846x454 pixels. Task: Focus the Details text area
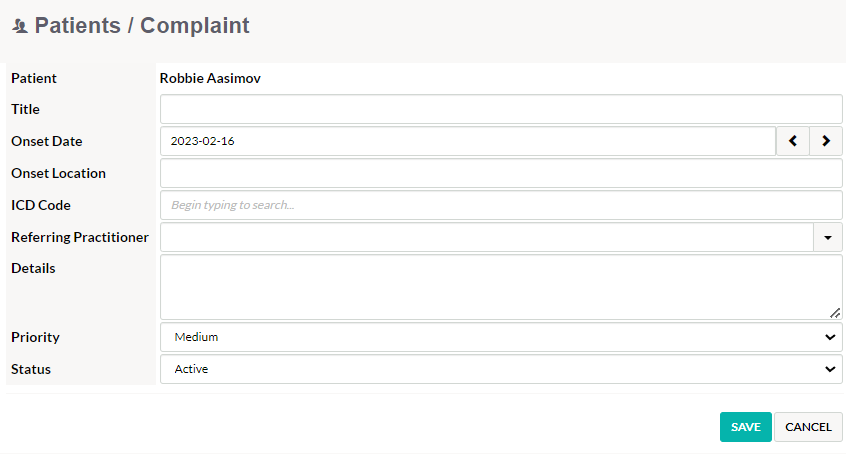pyautogui.click(x=501, y=287)
